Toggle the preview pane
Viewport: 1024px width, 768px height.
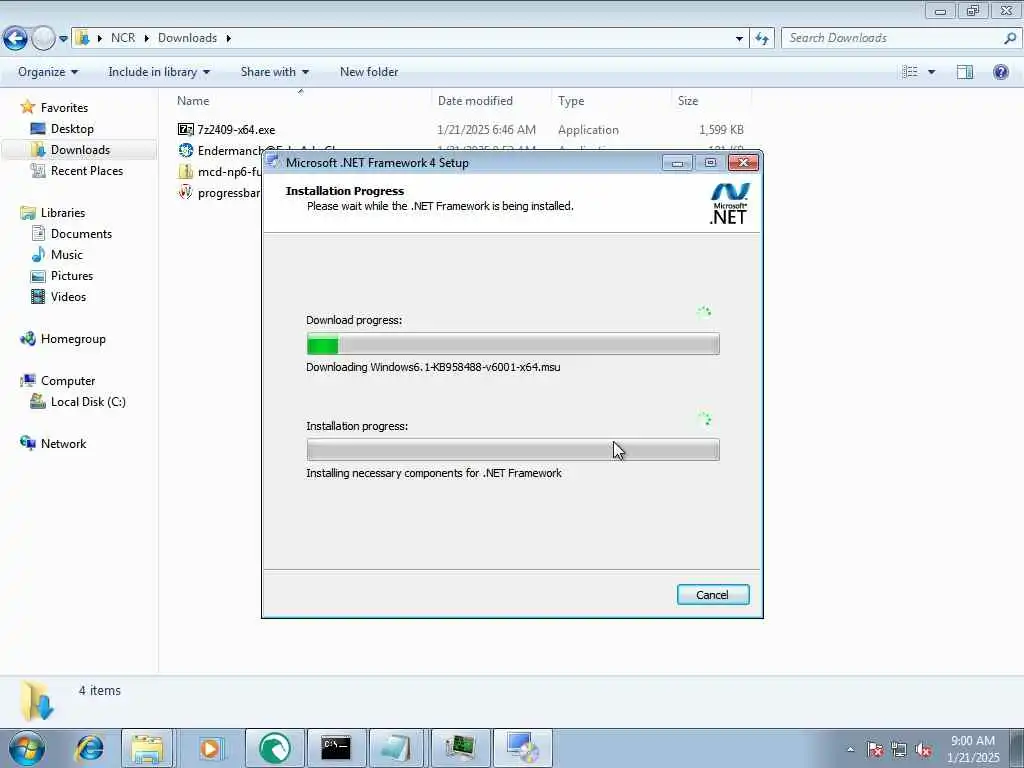965,72
